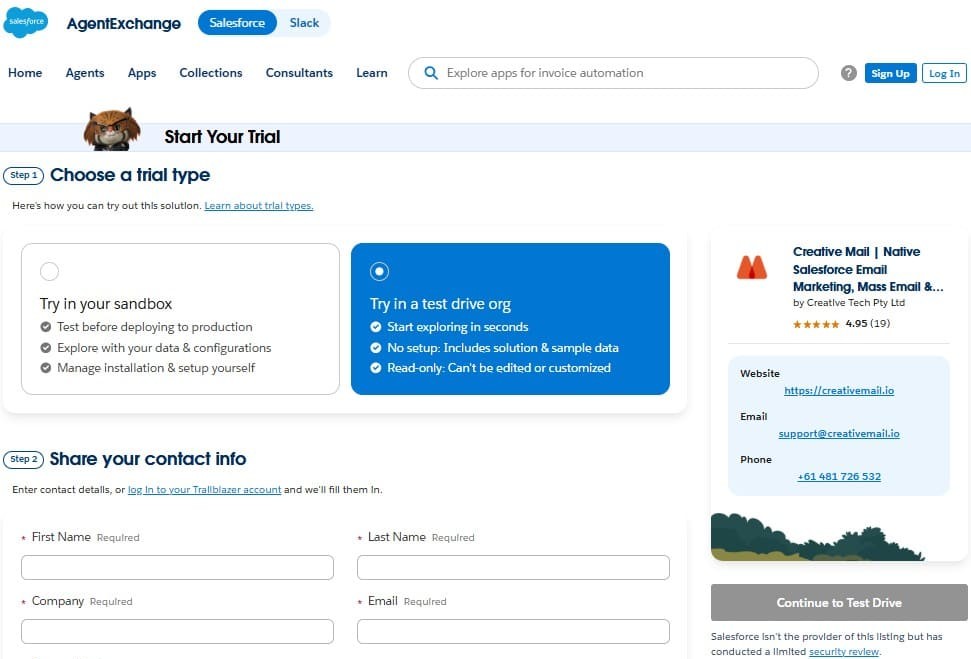Image resolution: width=971 pixels, height=659 pixels.
Task: Open log in to Trailblazer account link
Action: (x=204, y=490)
